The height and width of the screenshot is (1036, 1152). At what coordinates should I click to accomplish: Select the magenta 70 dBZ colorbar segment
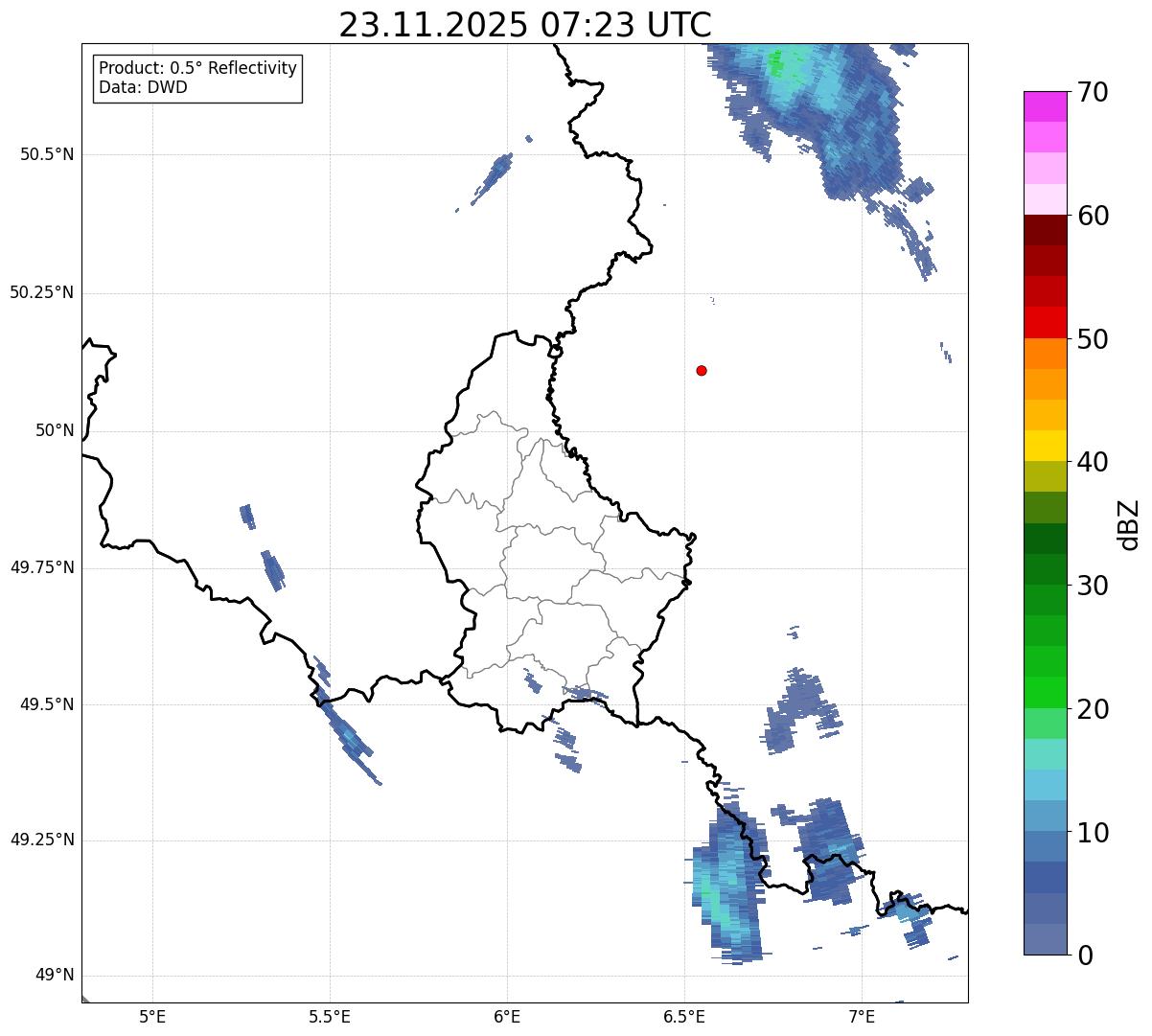[x=1046, y=106]
